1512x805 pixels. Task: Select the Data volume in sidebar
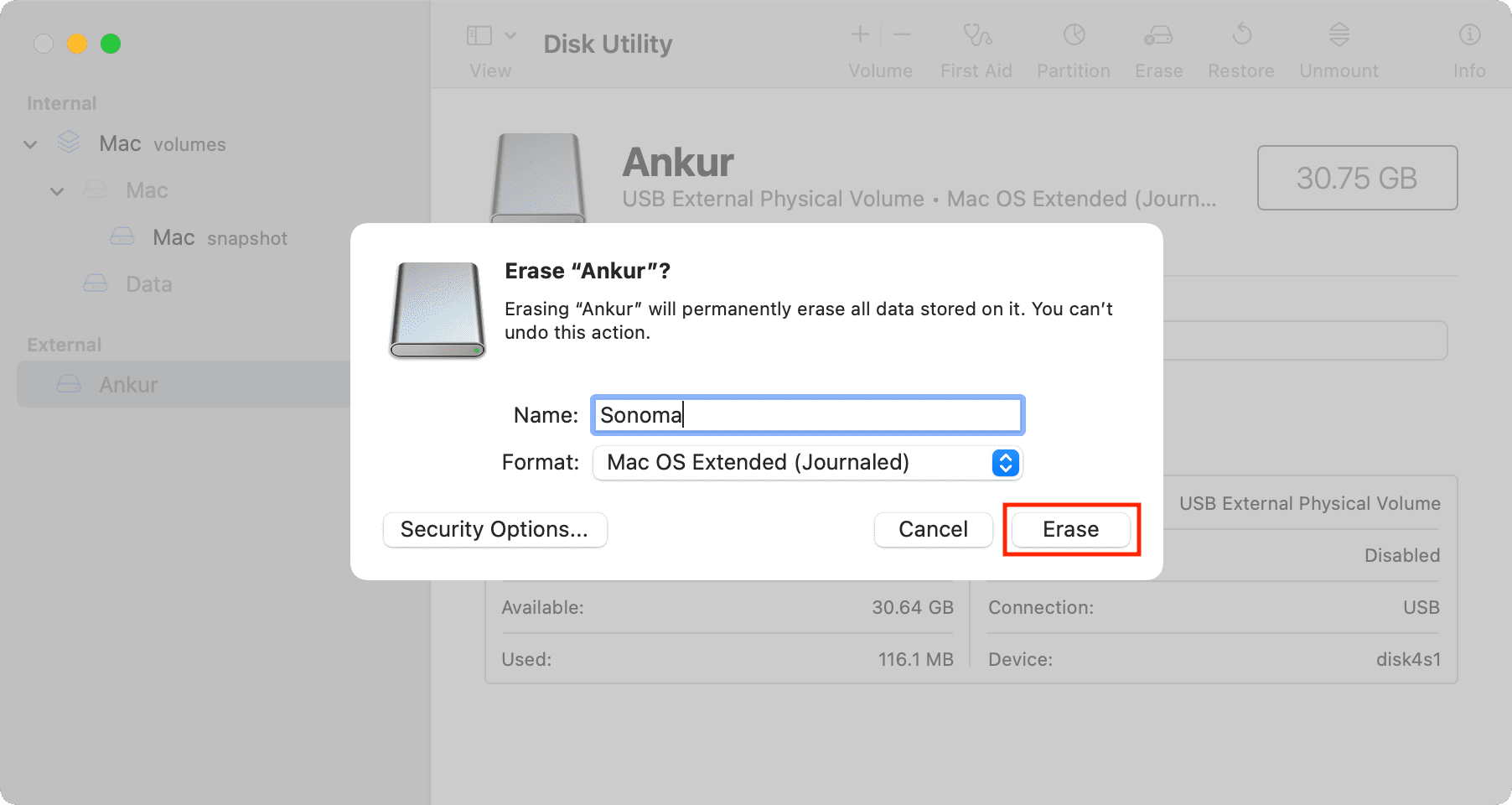click(149, 284)
